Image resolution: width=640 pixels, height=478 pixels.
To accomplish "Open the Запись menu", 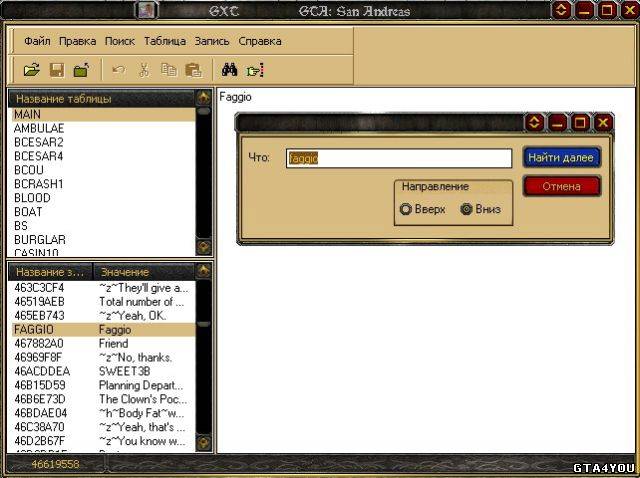I will [212, 41].
